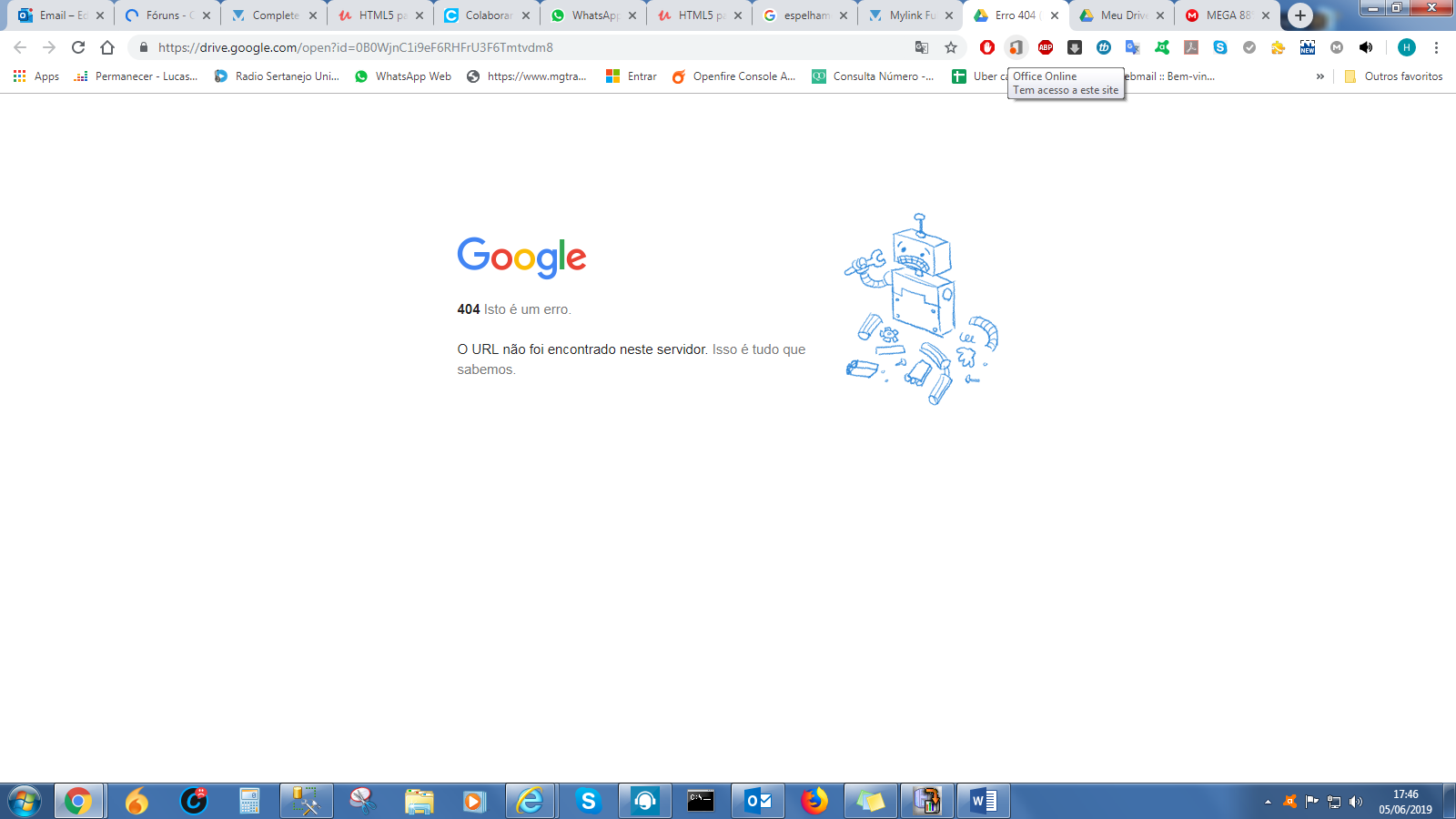This screenshot has height=819, width=1456.
Task: Open the Outros favoritos folder
Action: coord(1393,76)
